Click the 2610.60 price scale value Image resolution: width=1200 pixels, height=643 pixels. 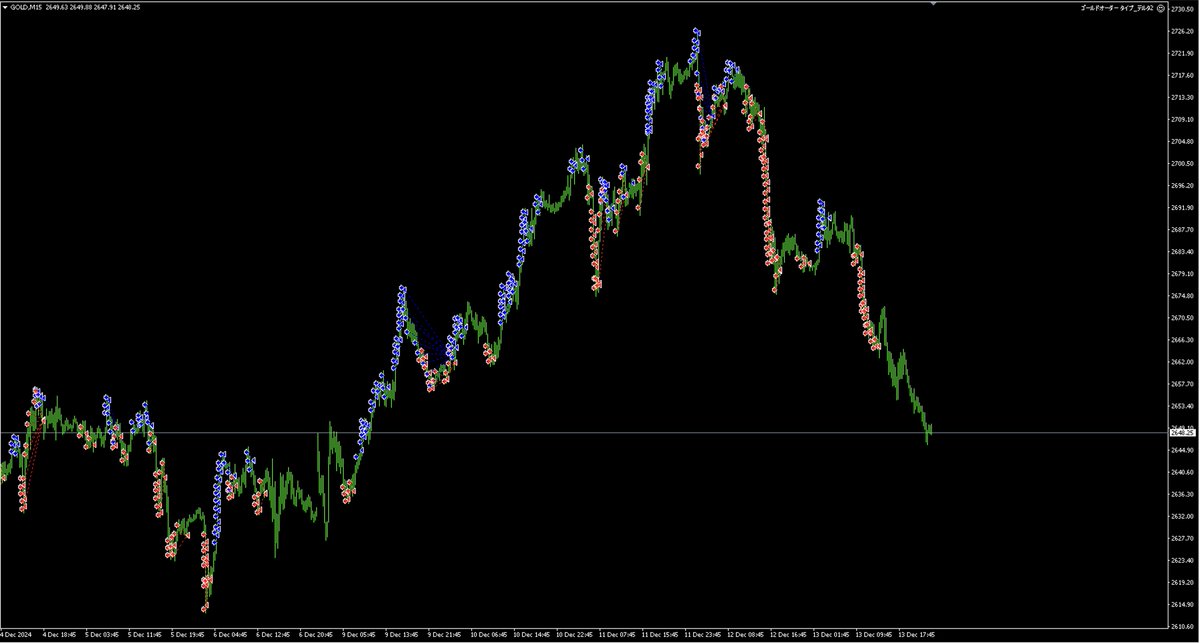point(1180,626)
